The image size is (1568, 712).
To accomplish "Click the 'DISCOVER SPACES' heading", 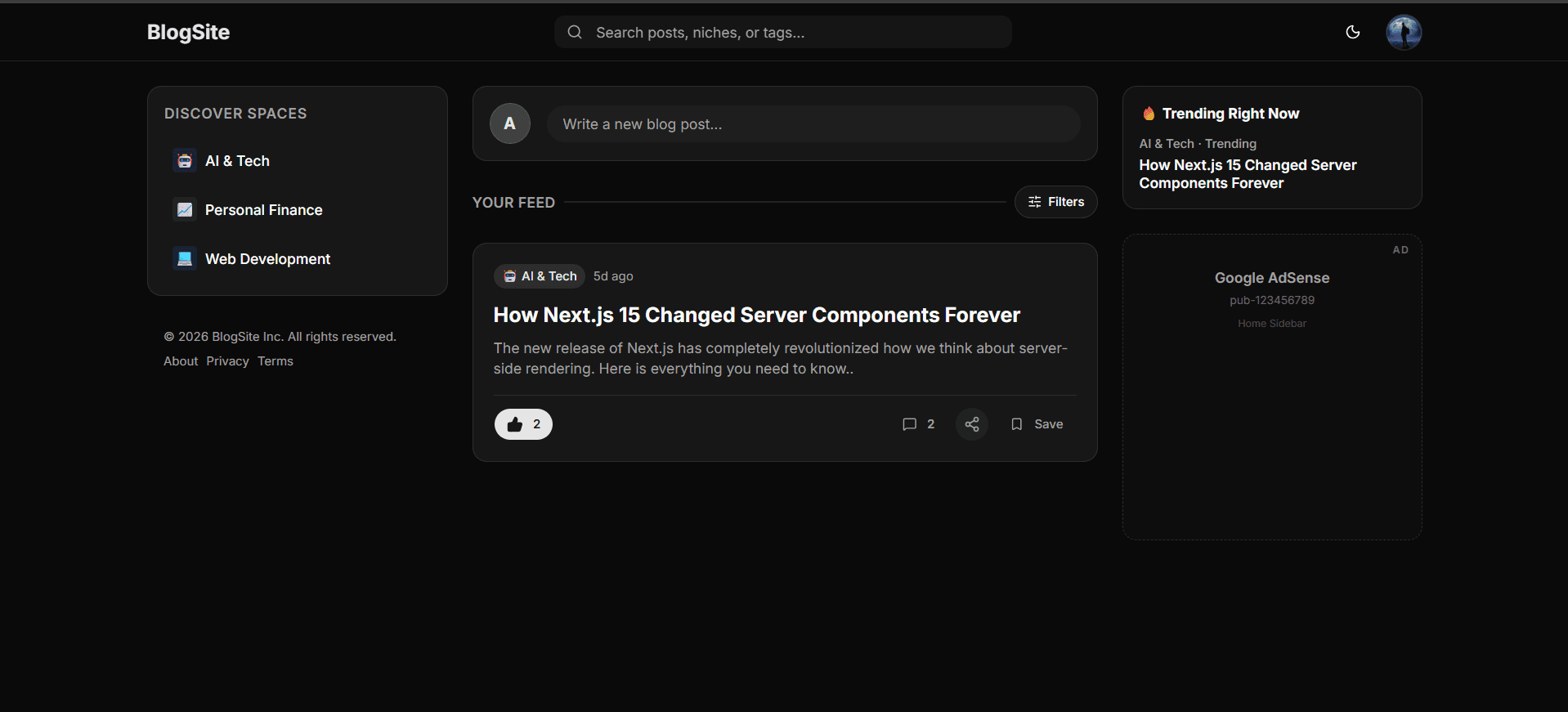I will click(235, 114).
